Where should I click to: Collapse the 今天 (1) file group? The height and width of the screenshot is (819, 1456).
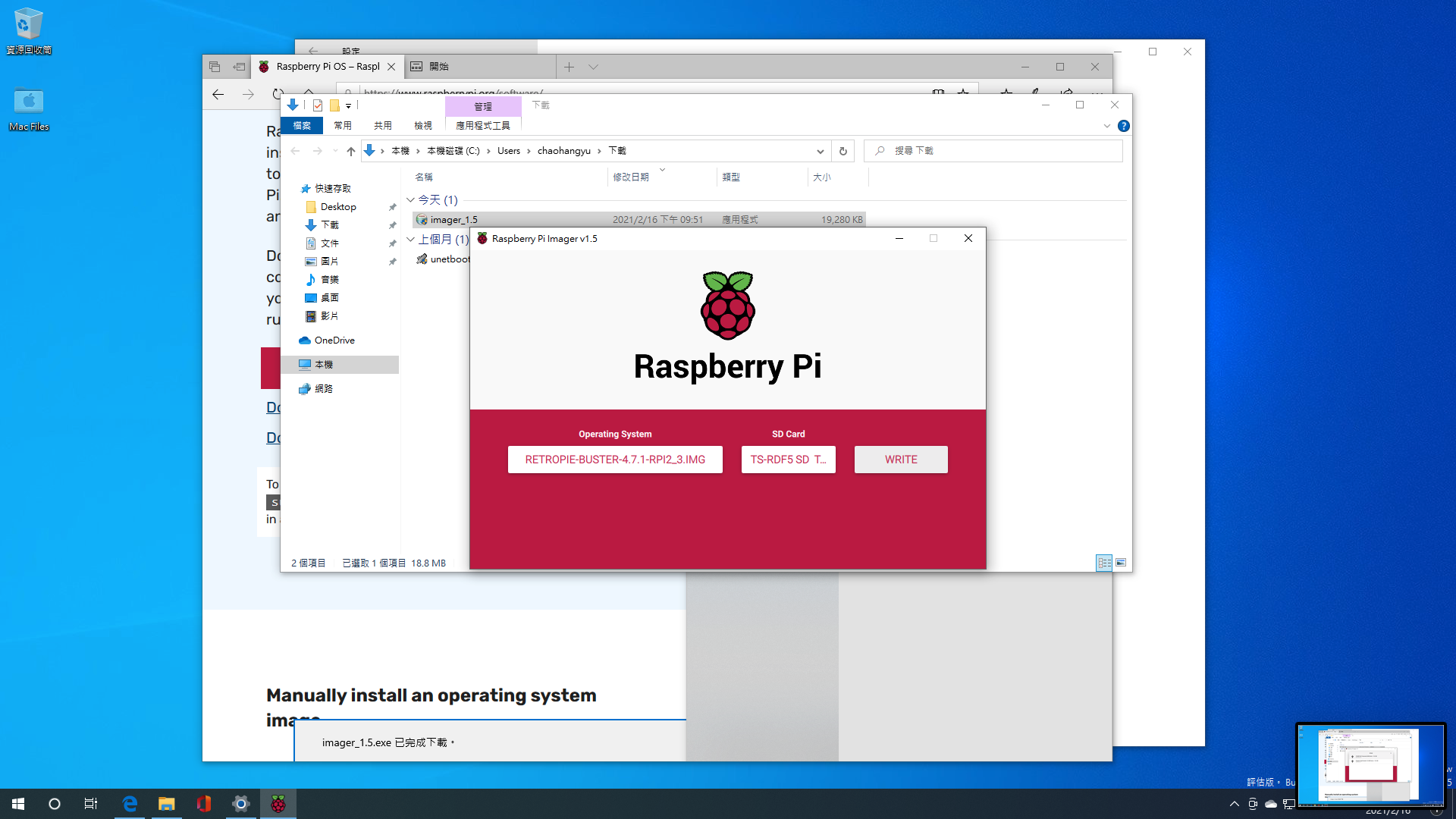(410, 200)
